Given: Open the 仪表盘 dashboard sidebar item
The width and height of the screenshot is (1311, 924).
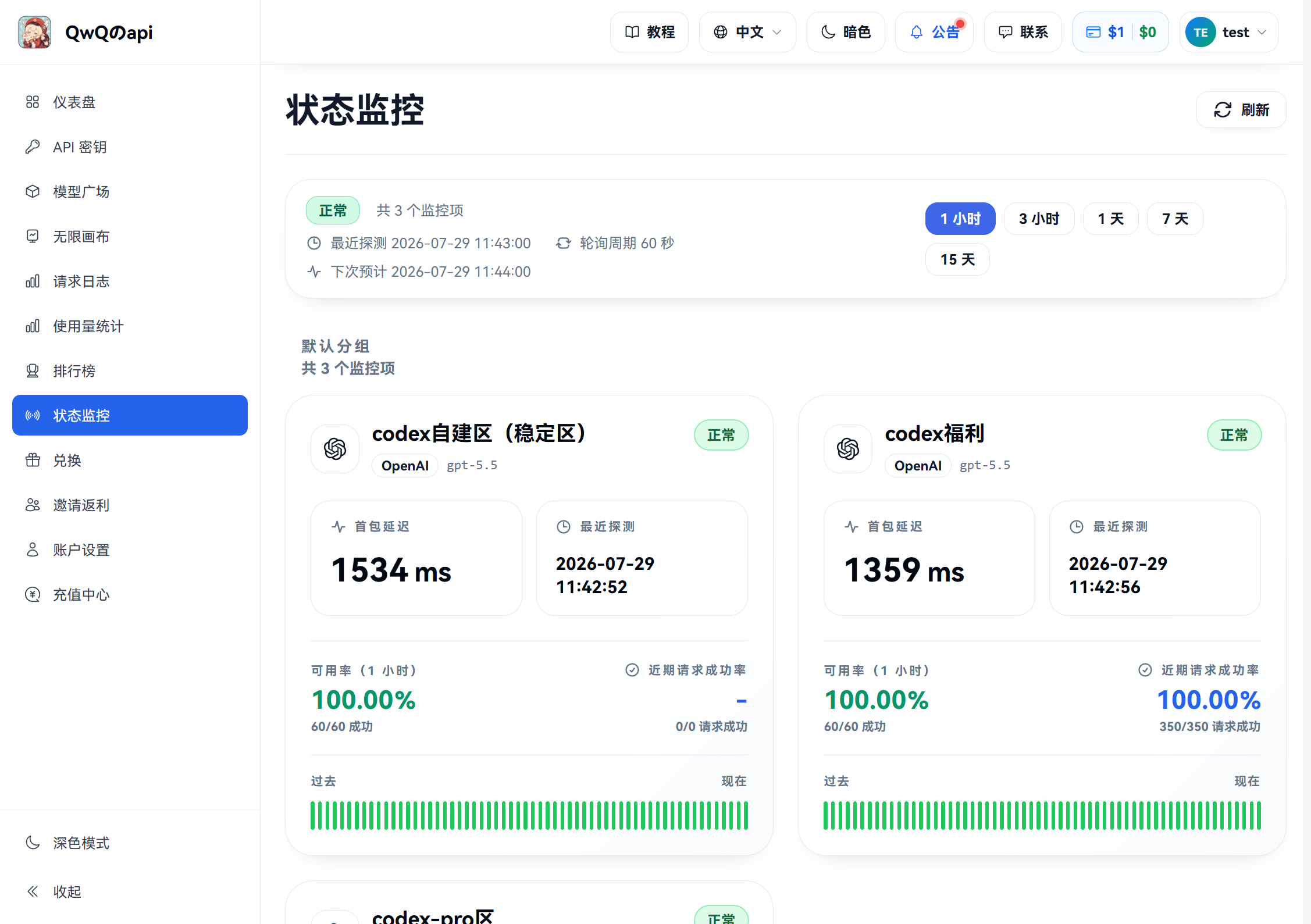Looking at the screenshot, I should click(130, 102).
